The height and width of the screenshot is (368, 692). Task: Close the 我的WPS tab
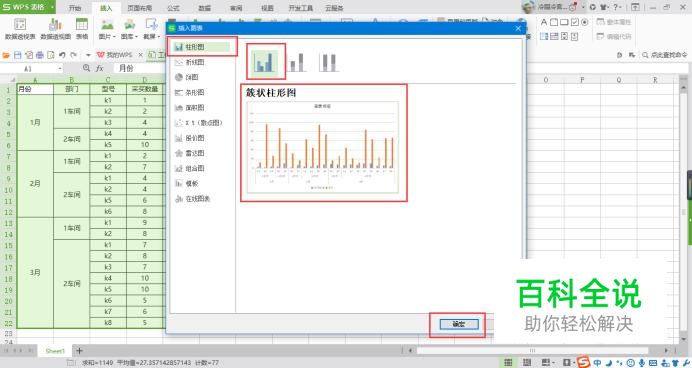(140, 55)
